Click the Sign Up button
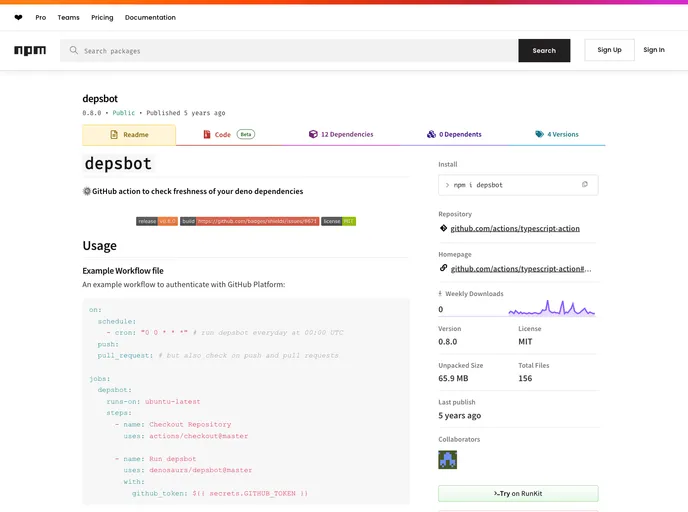Screen dimensions: 688x512 609,50
